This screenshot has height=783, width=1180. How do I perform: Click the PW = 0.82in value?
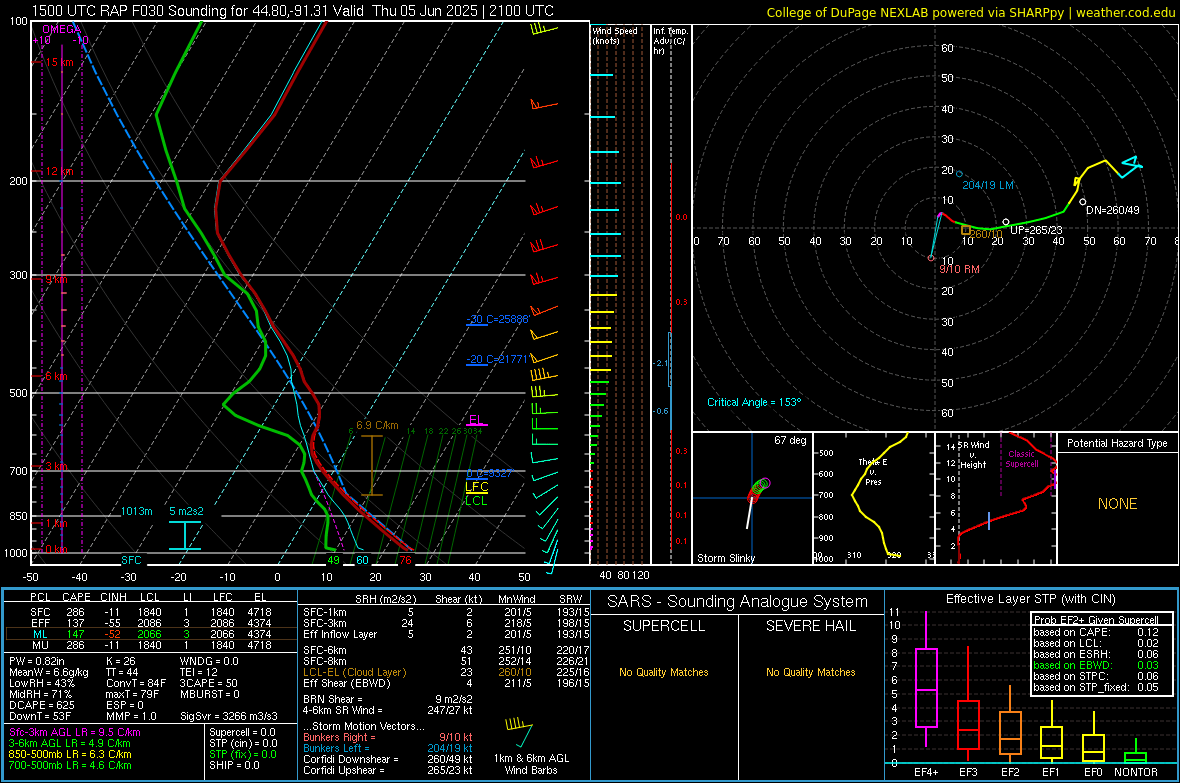[37, 661]
